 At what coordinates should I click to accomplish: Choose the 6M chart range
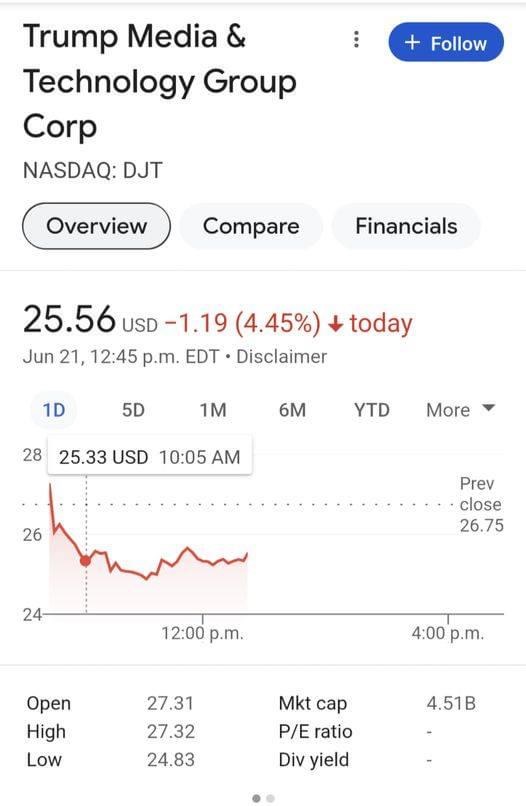tap(292, 410)
